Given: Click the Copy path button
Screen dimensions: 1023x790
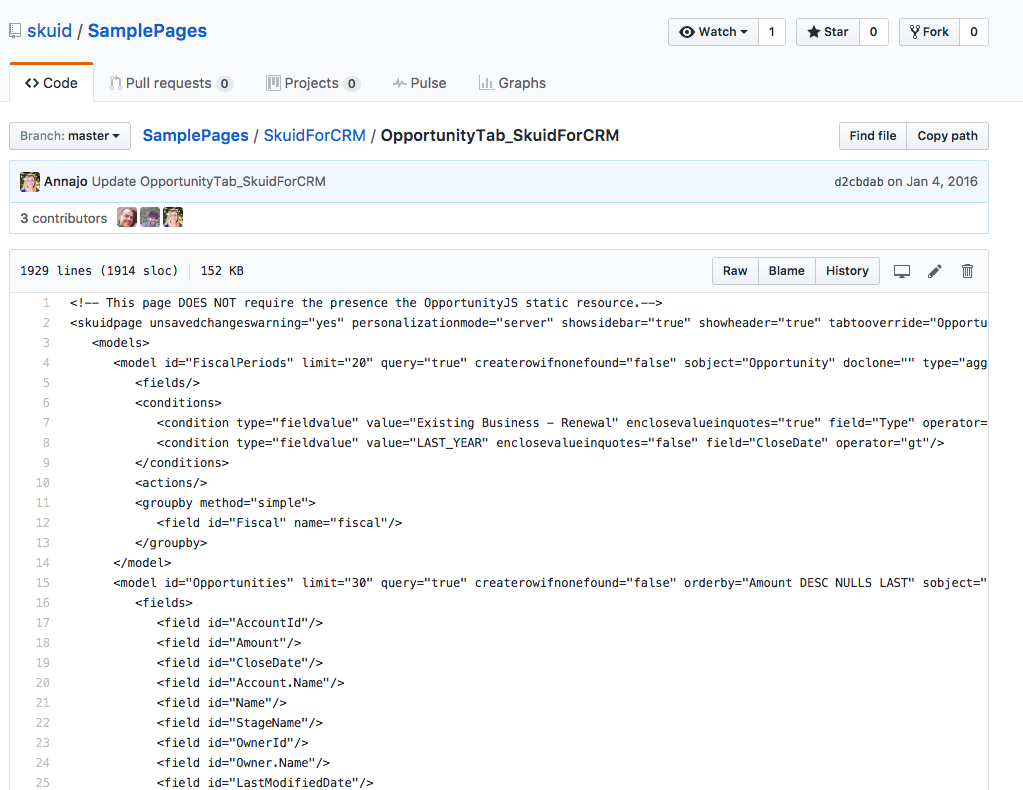Looking at the screenshot, I should click(947, 136).
